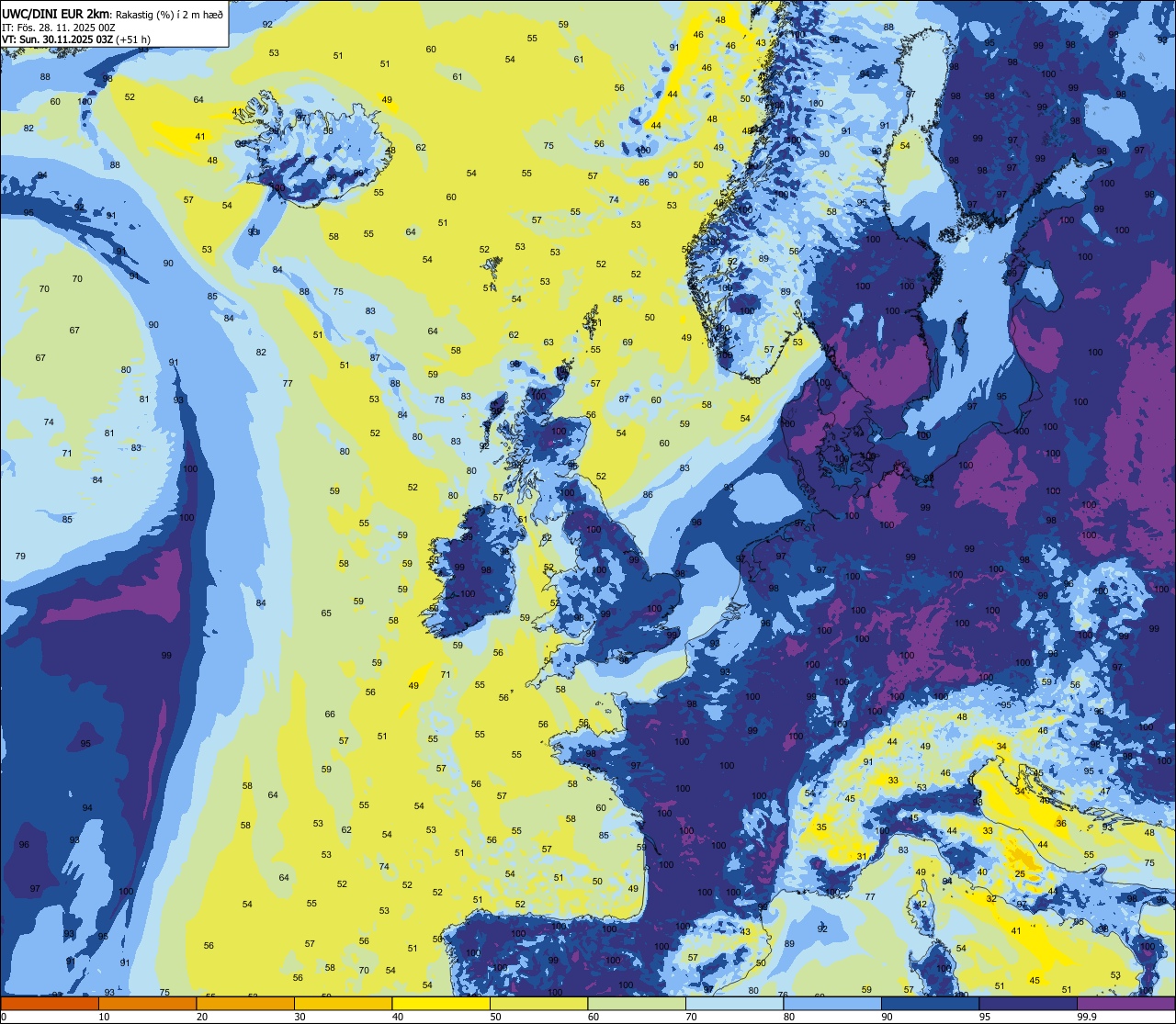
Task: Click the 95–99.9 indigo legend swatch
Action: [x=1028, y=1003]
